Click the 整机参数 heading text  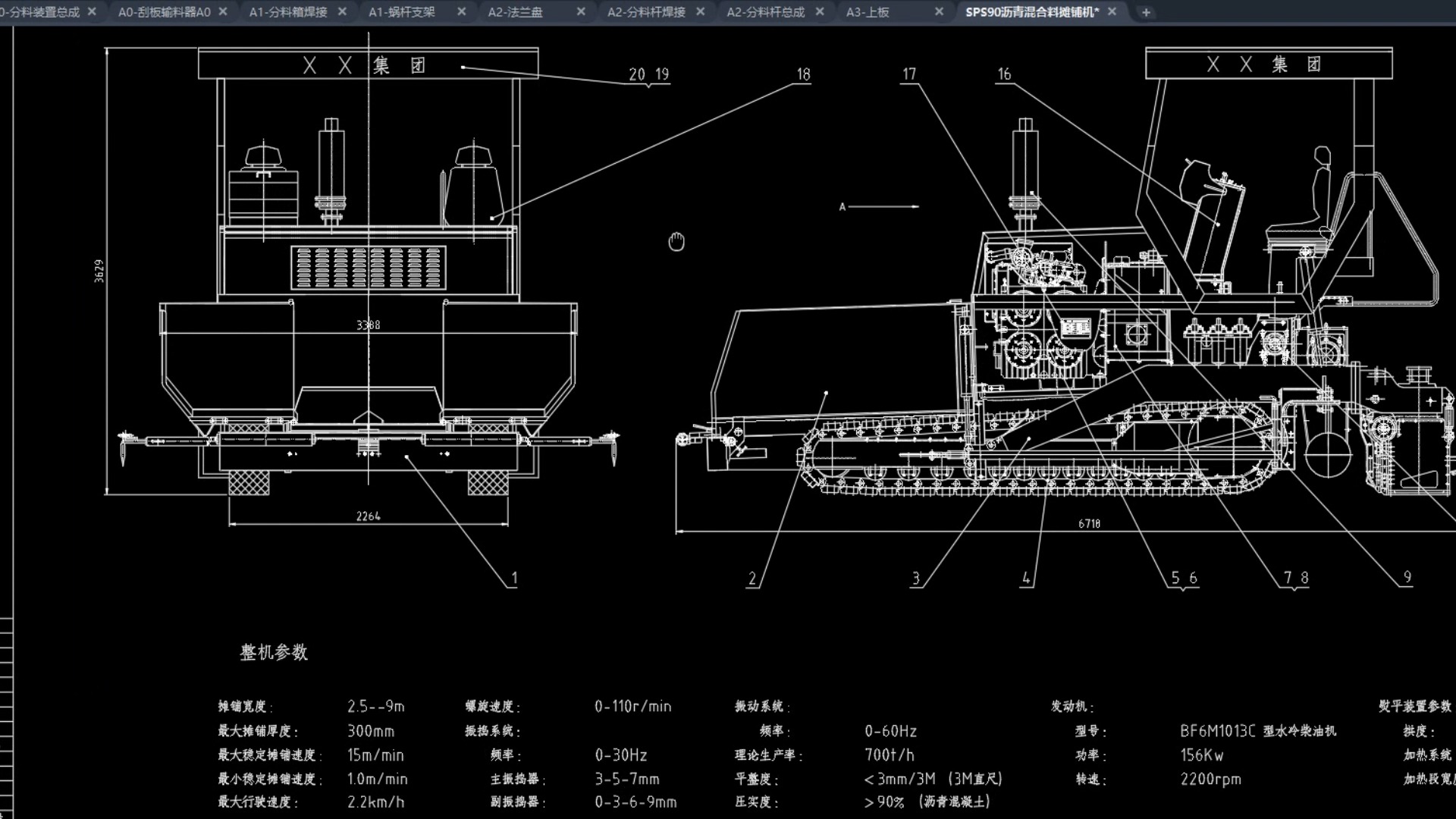click(274, 652)
